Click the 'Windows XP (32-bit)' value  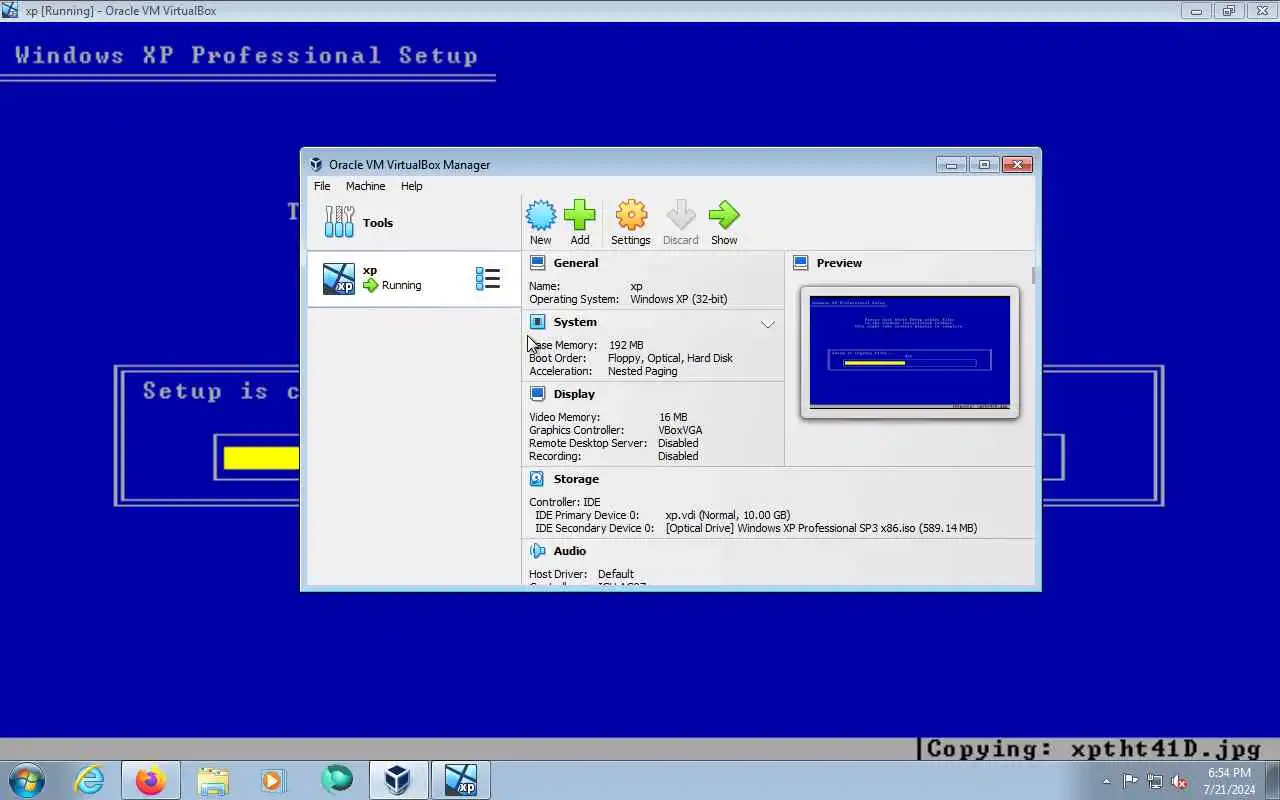[679, 299]
